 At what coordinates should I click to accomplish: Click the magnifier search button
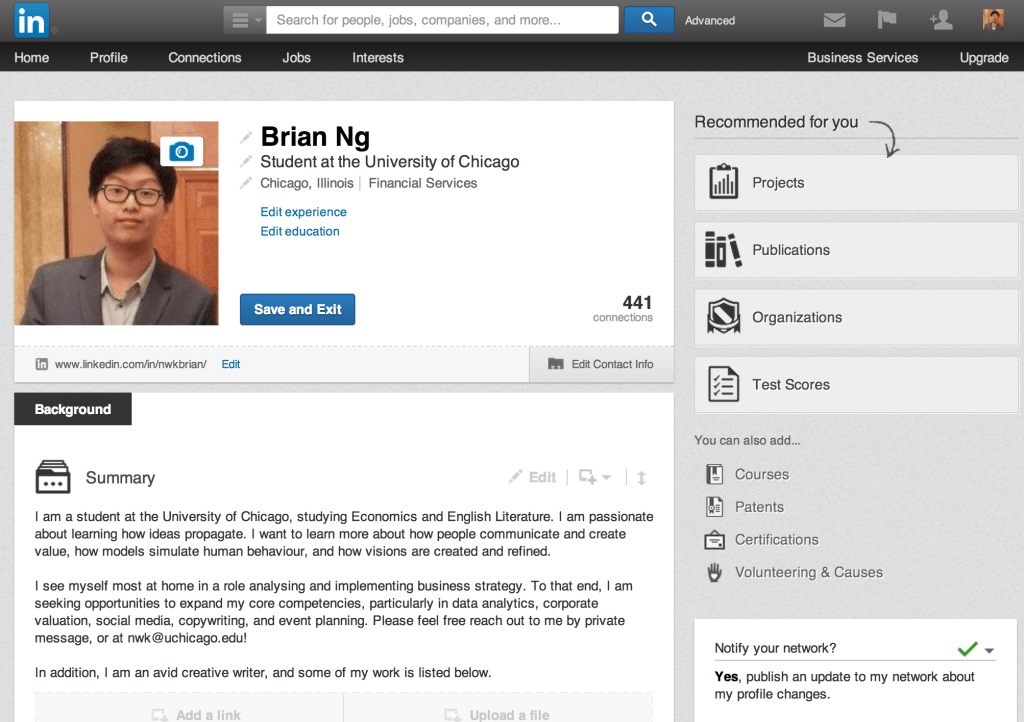pos(648,20)
